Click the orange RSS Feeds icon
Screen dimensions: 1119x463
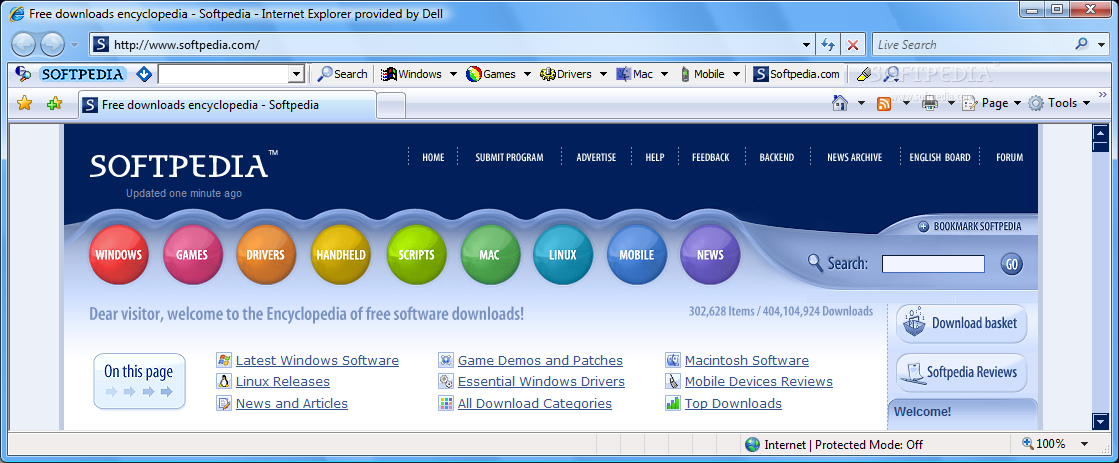pos(883,103)
